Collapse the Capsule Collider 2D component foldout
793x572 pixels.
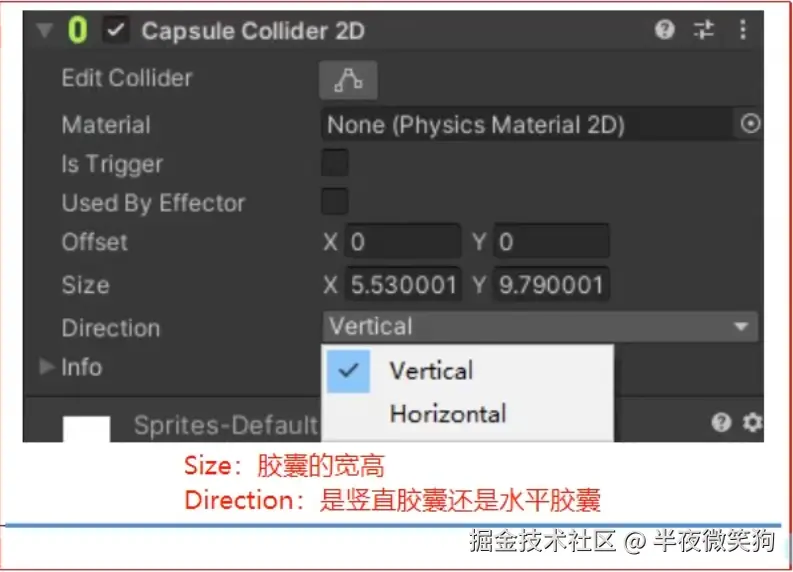45,30
